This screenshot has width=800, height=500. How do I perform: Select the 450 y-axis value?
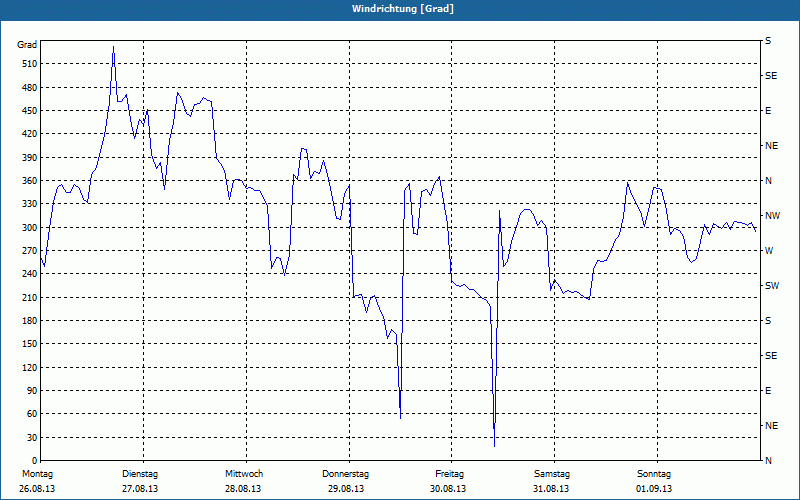30,111
